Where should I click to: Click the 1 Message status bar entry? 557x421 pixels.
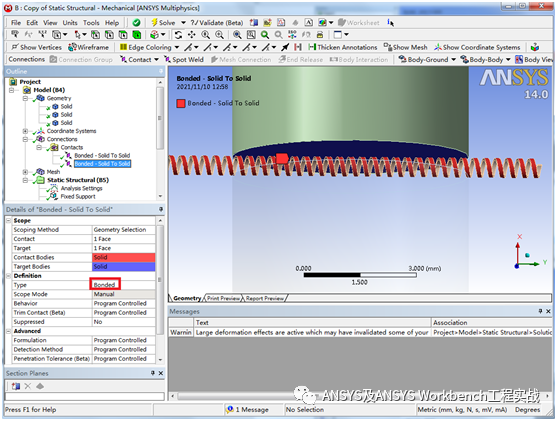(248, 410)
